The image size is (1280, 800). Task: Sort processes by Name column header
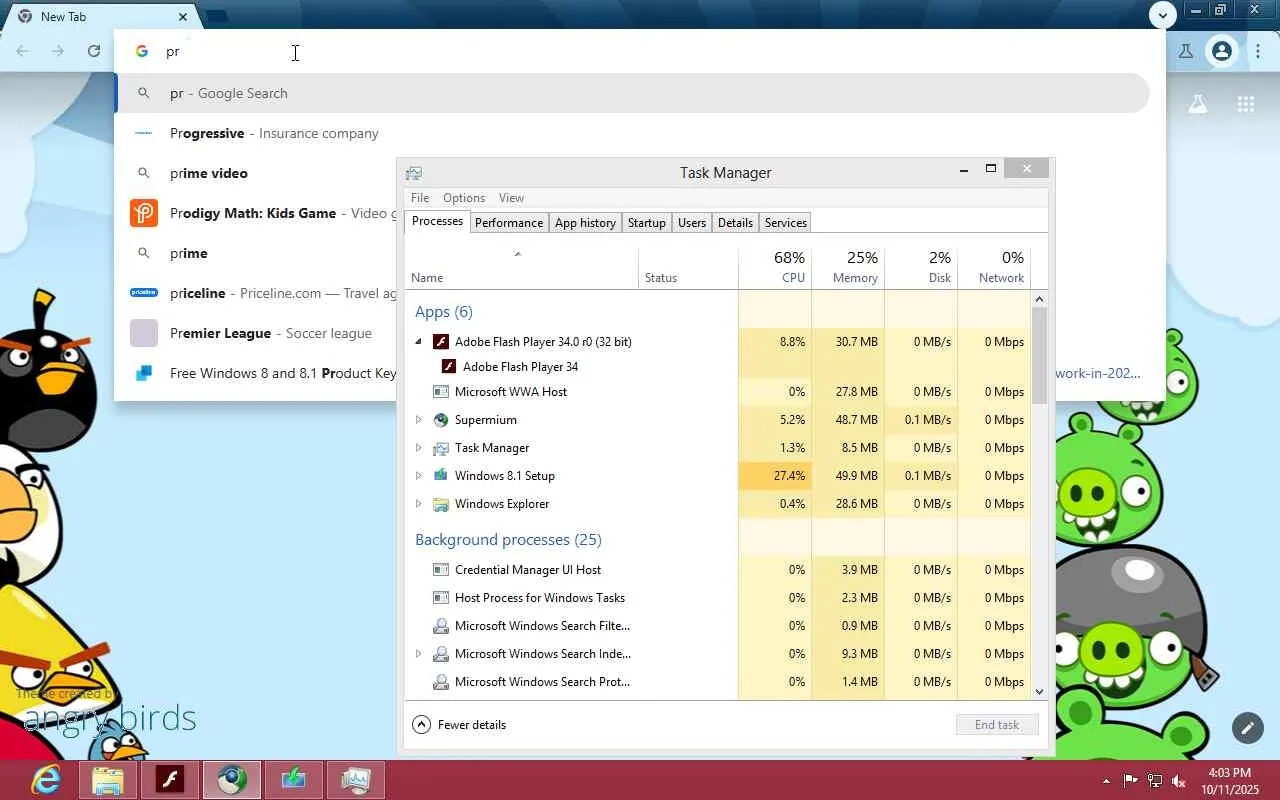coord(521,267)
